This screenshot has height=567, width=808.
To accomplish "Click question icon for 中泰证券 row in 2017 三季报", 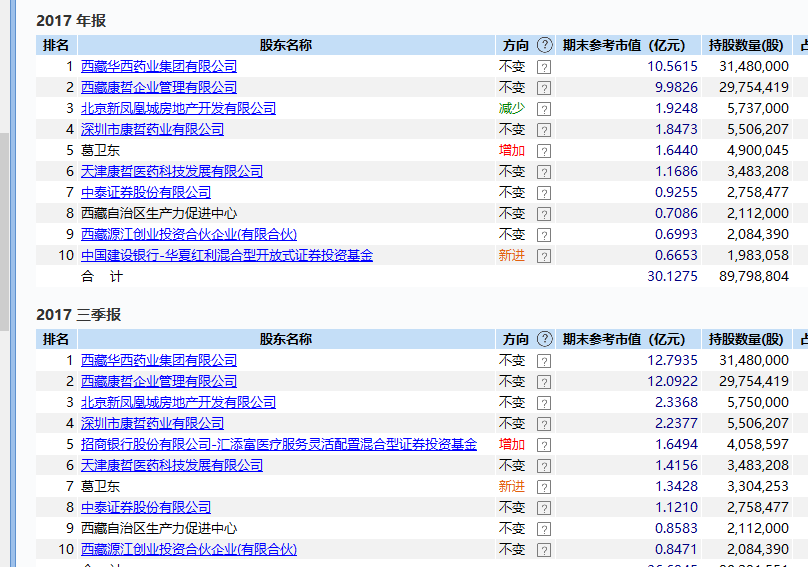I will point(544,508).
